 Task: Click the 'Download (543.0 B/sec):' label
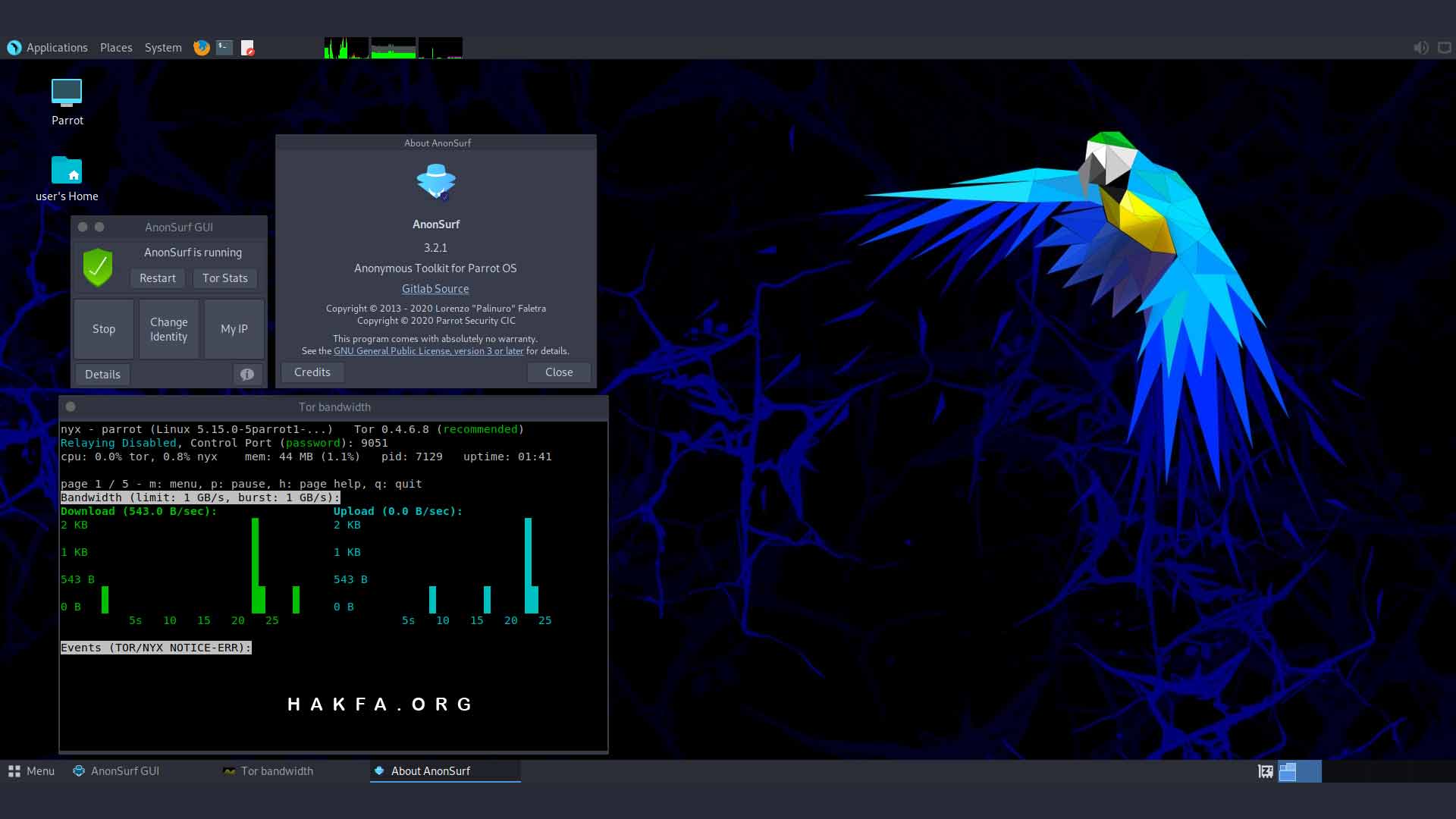click(x=139, y=511)
